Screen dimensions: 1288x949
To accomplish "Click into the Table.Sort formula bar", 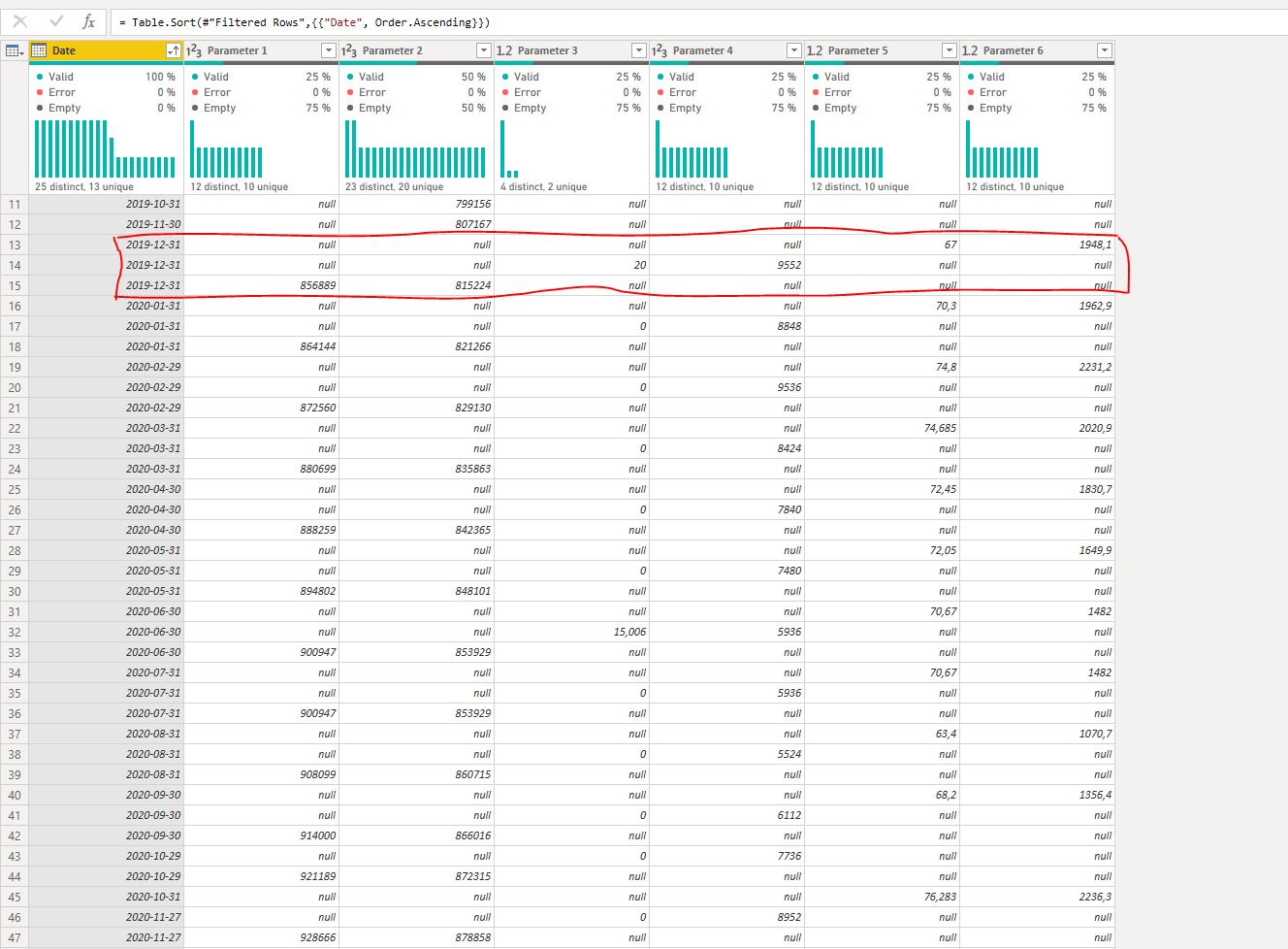I will click(698, 22).
